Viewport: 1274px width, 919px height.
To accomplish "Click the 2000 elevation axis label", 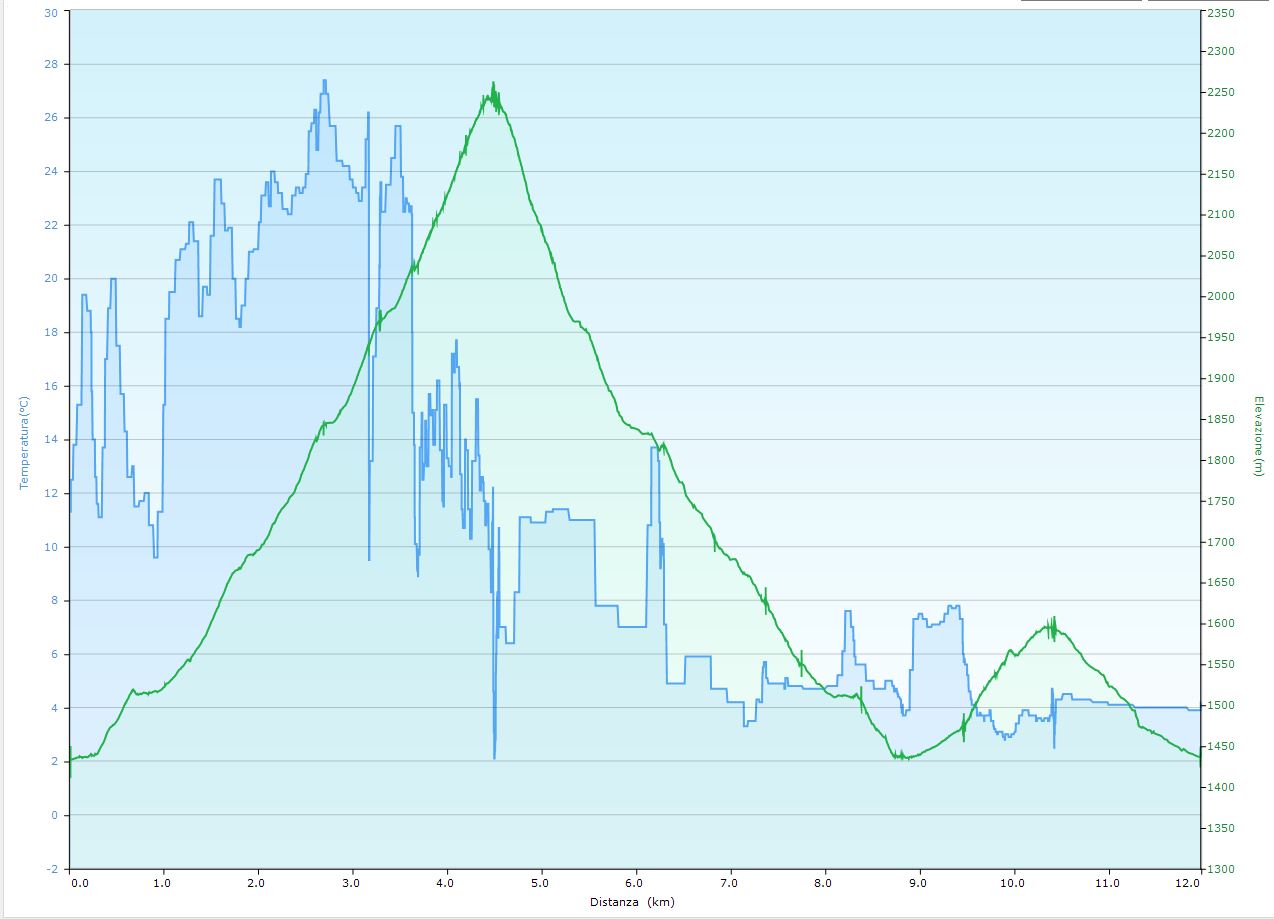I will pos(1221,297).
